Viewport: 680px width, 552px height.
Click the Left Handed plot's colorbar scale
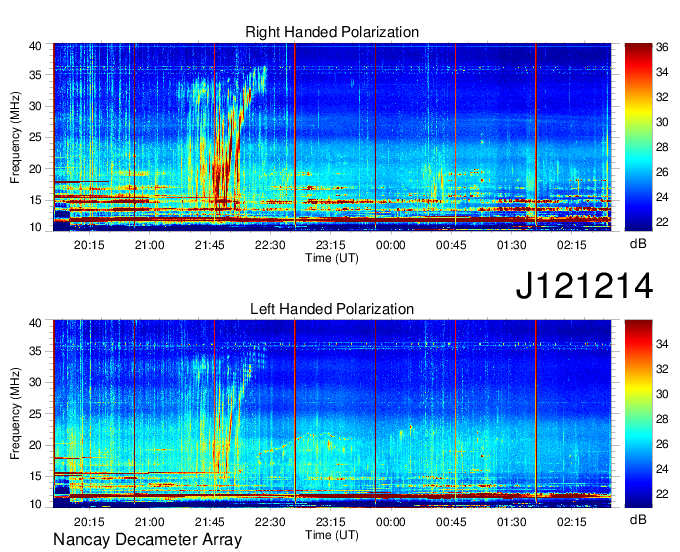[638, 414]
